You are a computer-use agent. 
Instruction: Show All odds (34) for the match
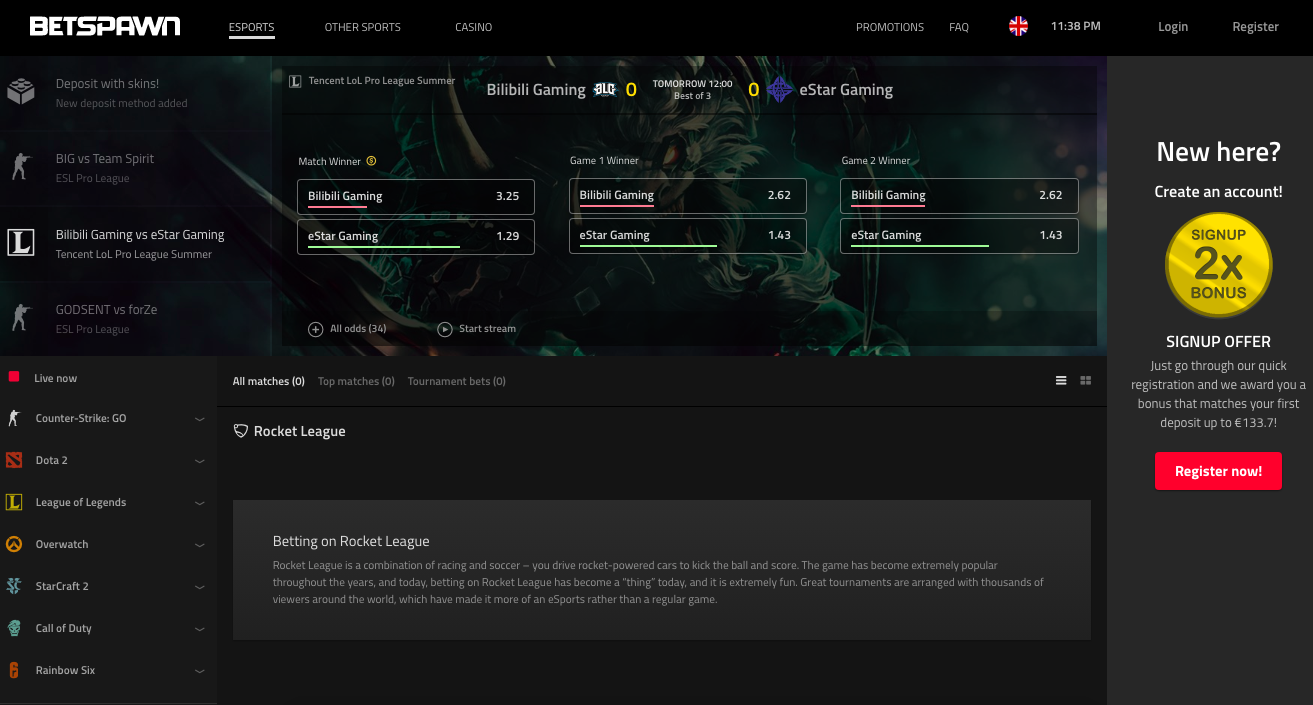click(358, 329)
